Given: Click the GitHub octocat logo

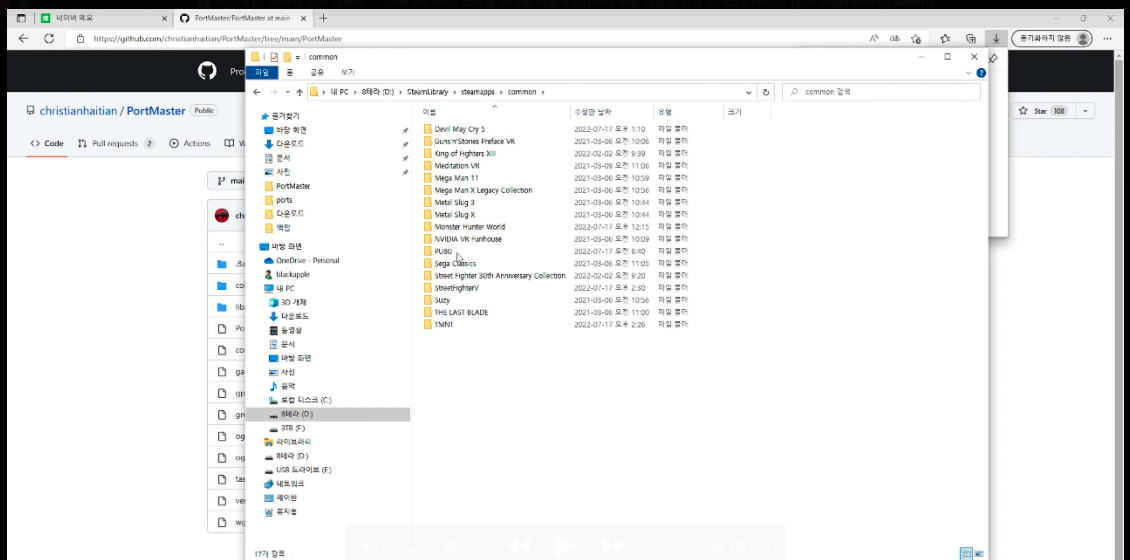Looking at the screenshot, I should tap(207, 71).
